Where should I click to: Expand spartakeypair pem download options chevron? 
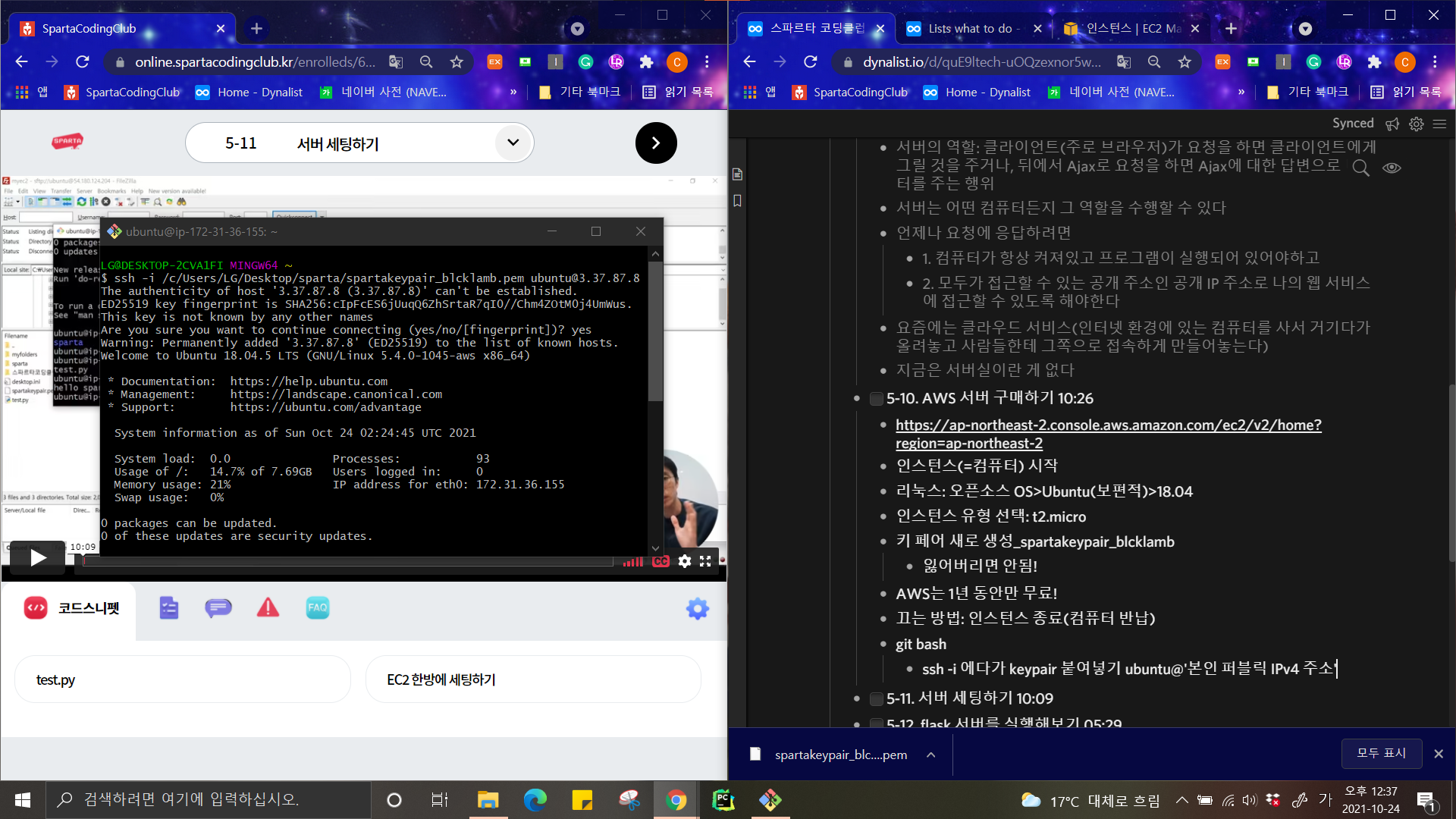[x=930, y=755]
